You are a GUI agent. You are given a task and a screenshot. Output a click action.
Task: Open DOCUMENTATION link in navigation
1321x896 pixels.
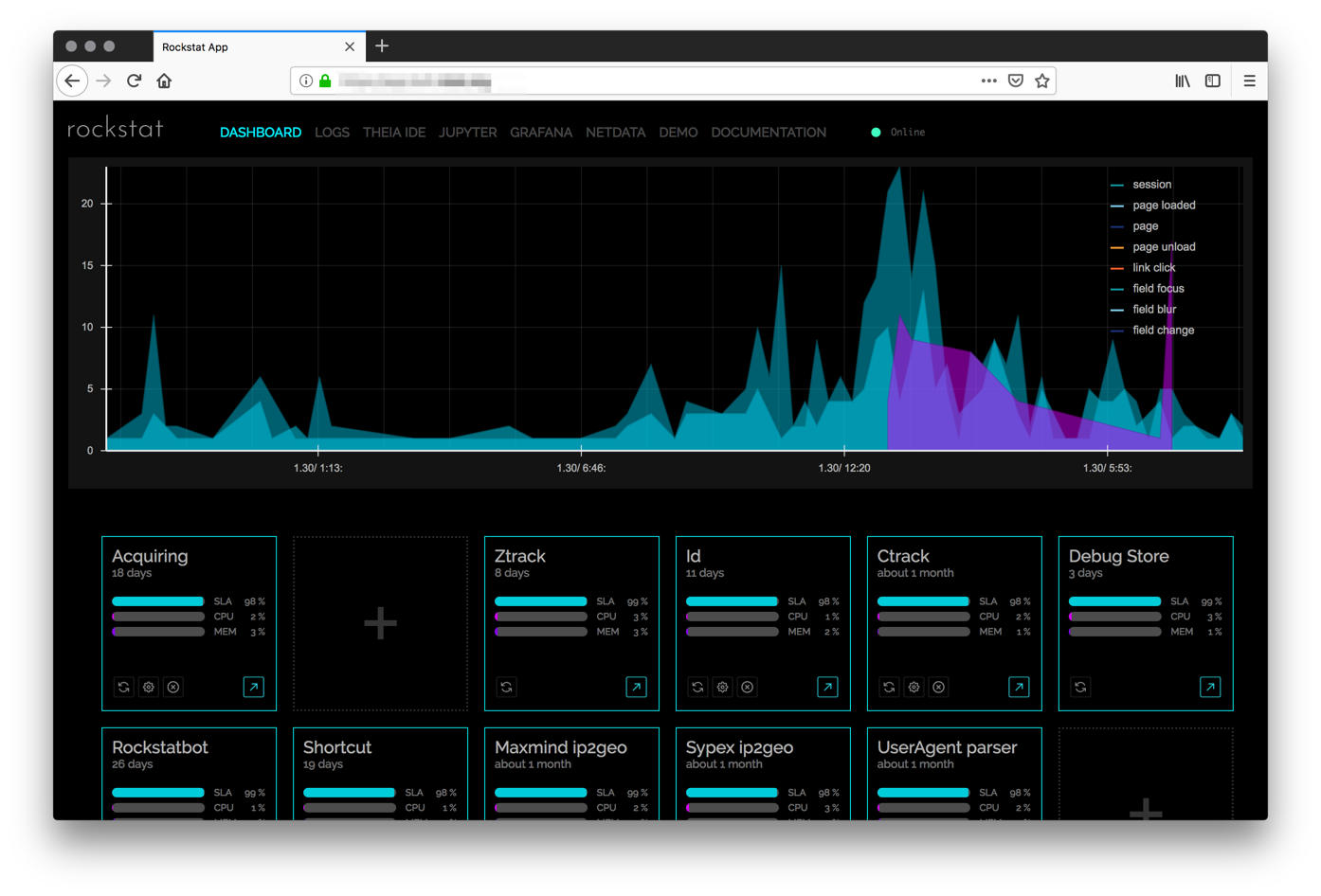(x=769, y=133)
